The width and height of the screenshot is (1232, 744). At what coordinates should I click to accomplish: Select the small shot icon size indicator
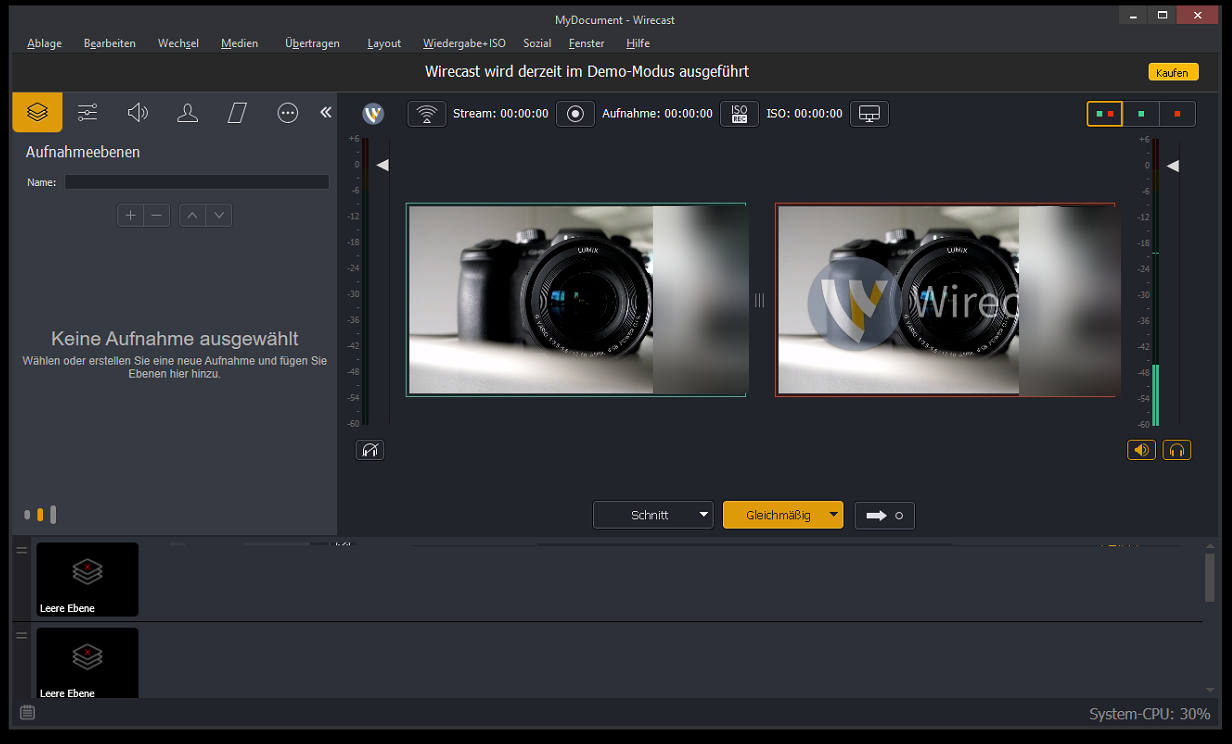pyautogui.click(x=27, y=515)
